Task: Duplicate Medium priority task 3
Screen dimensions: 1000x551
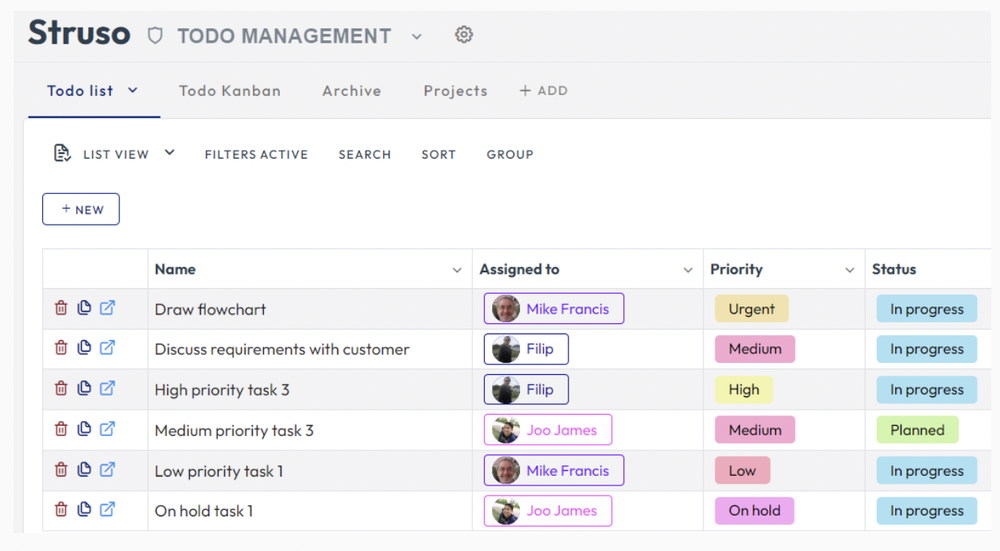Action: [x=84, y=429]
